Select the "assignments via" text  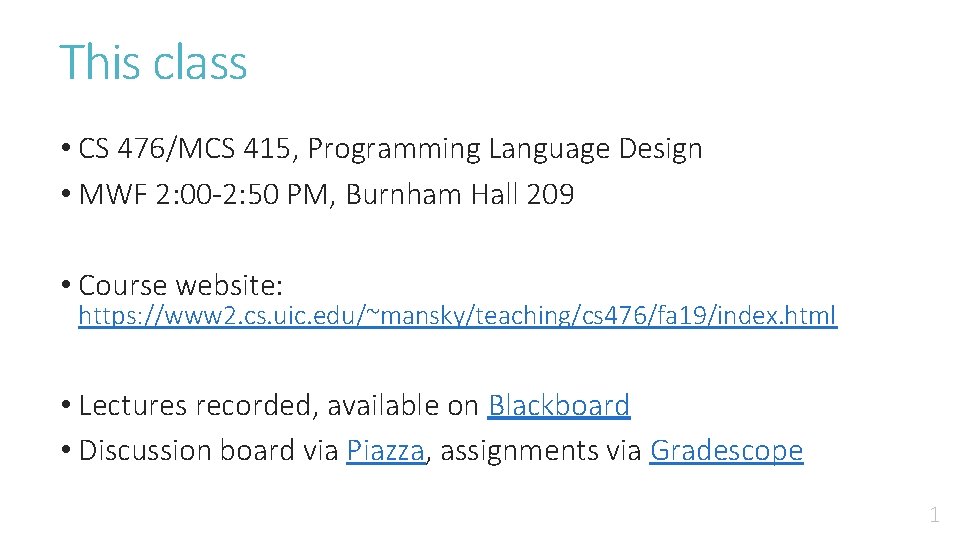(x=541, y=452)
